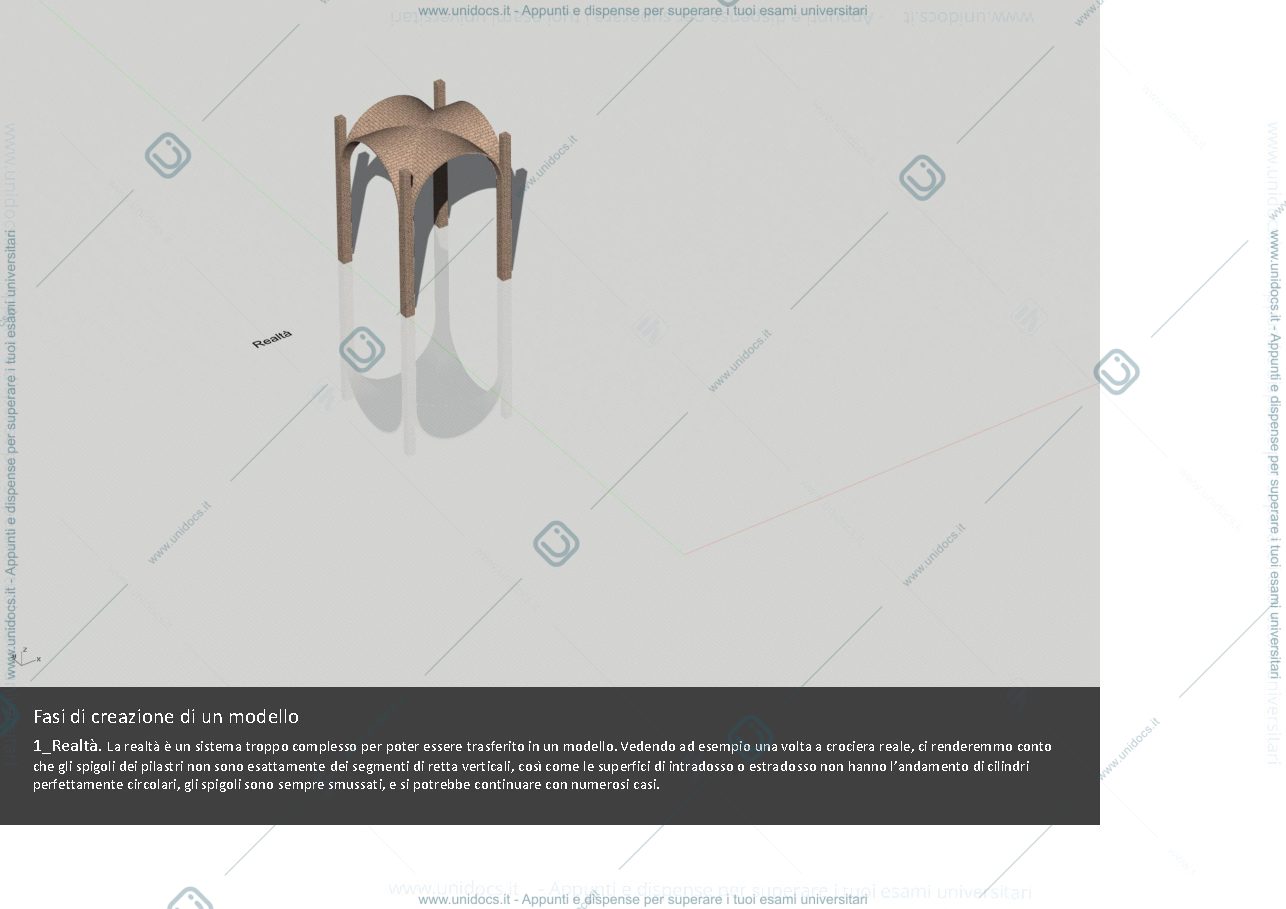Screen dimensions: 1286x909
Task: Click the caption line starting "che gli spigoli dei pilastri"
Action: click(x=531, y=766)
